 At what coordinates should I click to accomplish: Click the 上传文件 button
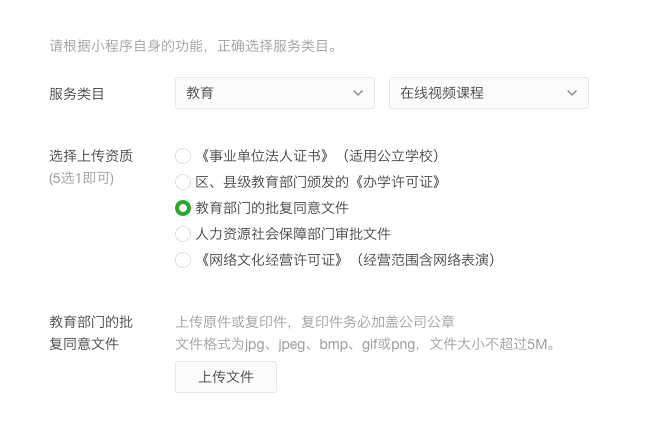click(226, 377)
